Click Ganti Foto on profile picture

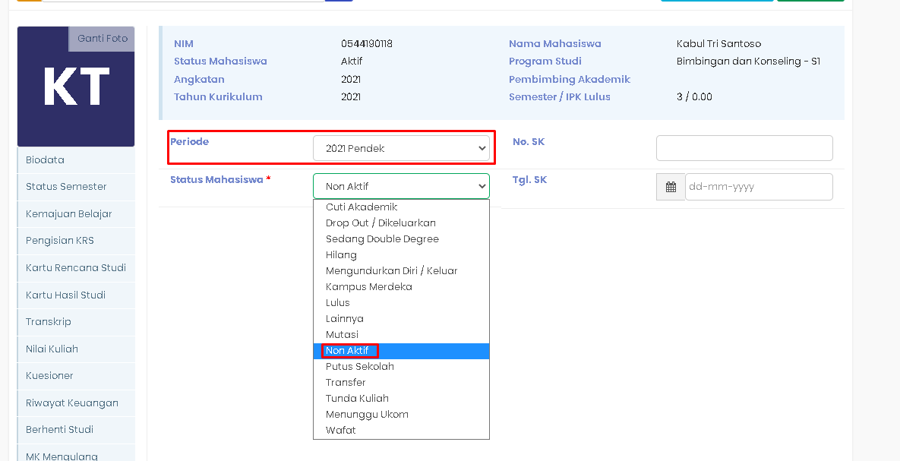pyautogui.click(x=103, y=39)
